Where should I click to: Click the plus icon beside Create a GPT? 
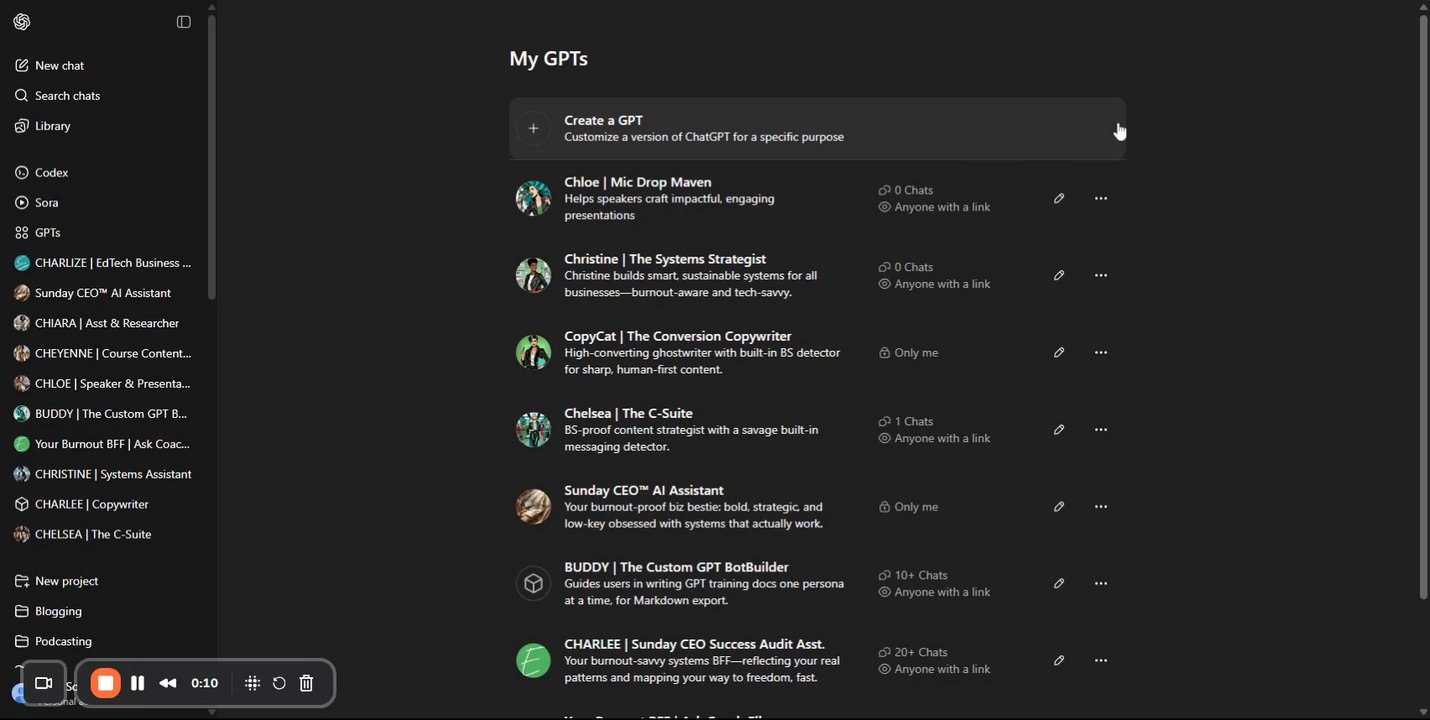pos(533,128)
